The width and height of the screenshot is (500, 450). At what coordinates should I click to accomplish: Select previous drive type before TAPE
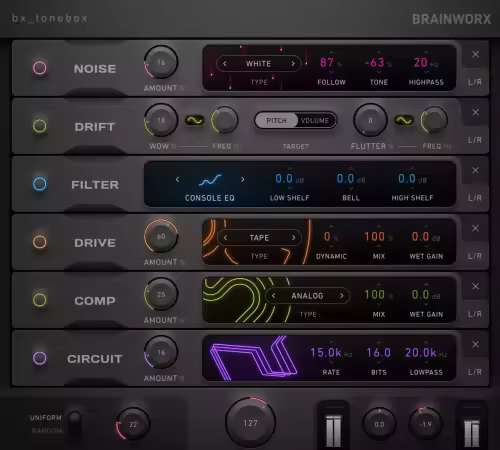[x=226, y=238]
